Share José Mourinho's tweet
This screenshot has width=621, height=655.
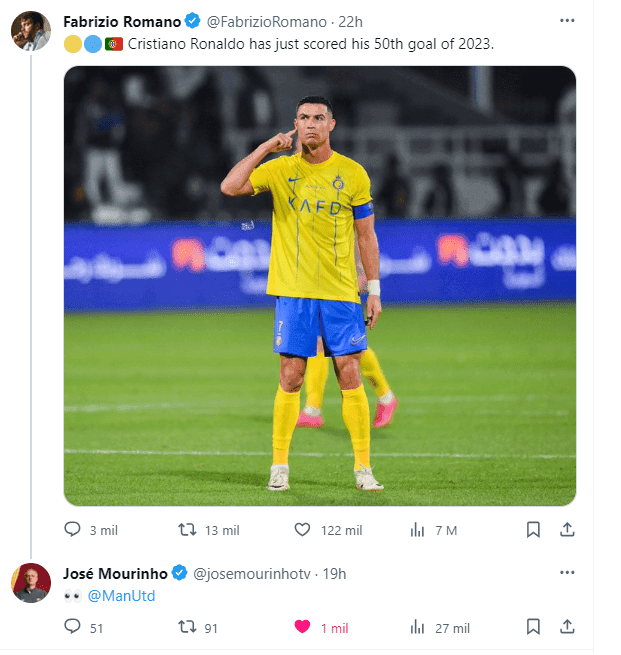point(567,627)
